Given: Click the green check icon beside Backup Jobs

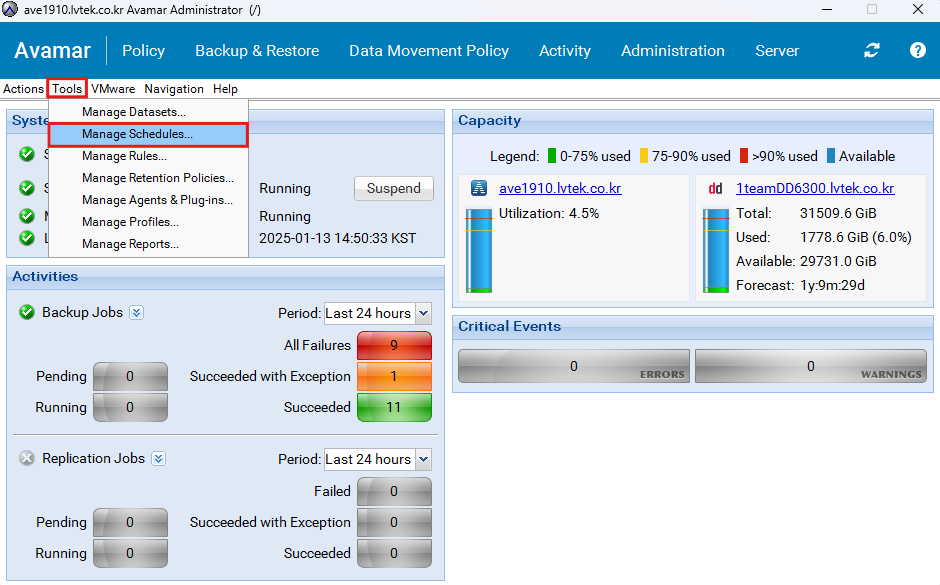Looking at the screenshot, I should [27, 312].
